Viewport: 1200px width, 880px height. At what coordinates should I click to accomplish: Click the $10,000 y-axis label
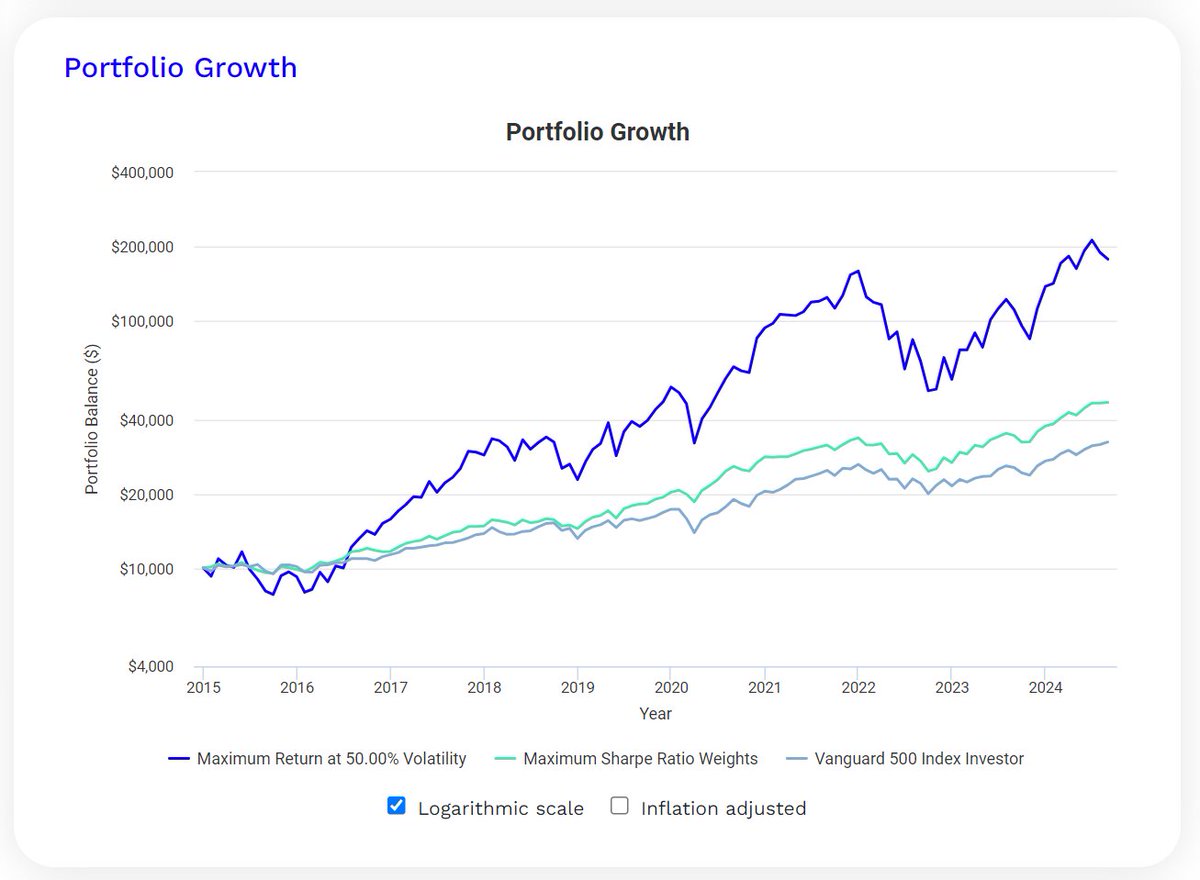pyautogui.click(x=147, y=569)
